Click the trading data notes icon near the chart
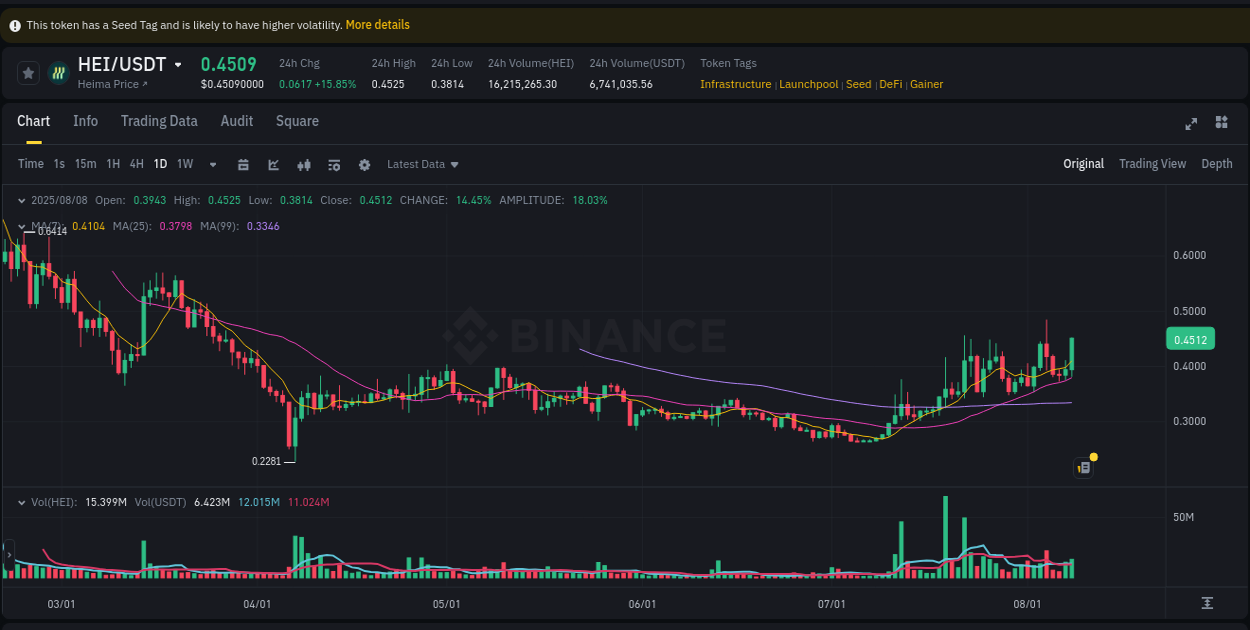The height and width of the screenshot is (630, 1250). [x=1083, y=467]
